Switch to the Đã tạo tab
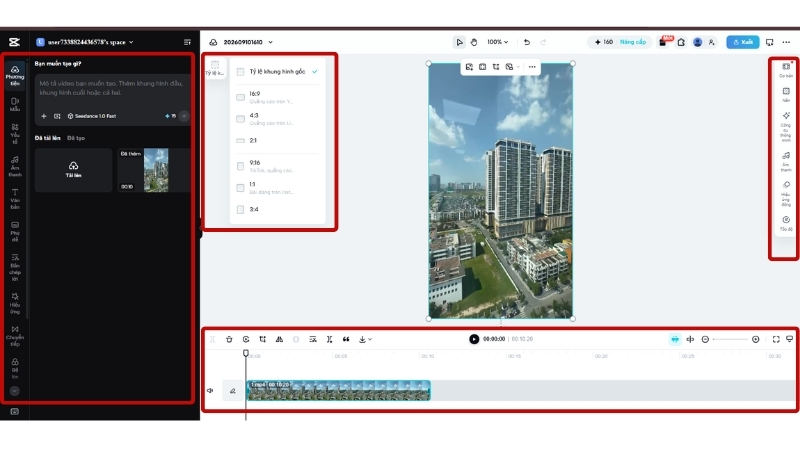Screen dimensions: 800x450 click(x=76, y=138)
